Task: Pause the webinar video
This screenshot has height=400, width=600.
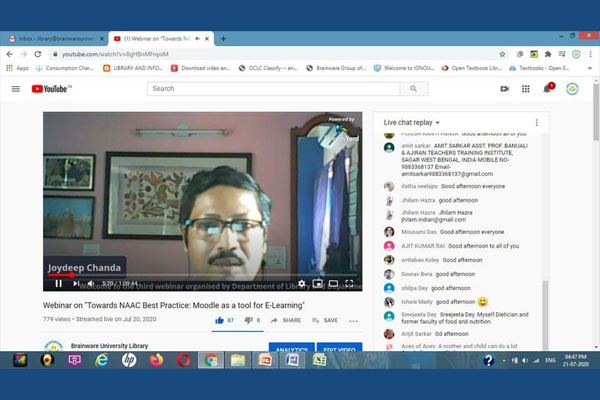Action: coord(58,283)
